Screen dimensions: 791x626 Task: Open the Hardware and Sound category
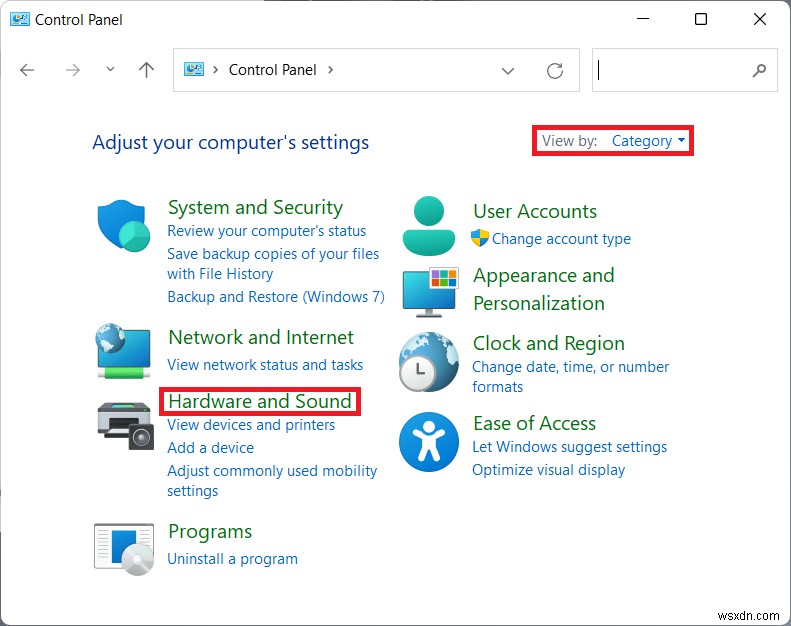point(260,401)
